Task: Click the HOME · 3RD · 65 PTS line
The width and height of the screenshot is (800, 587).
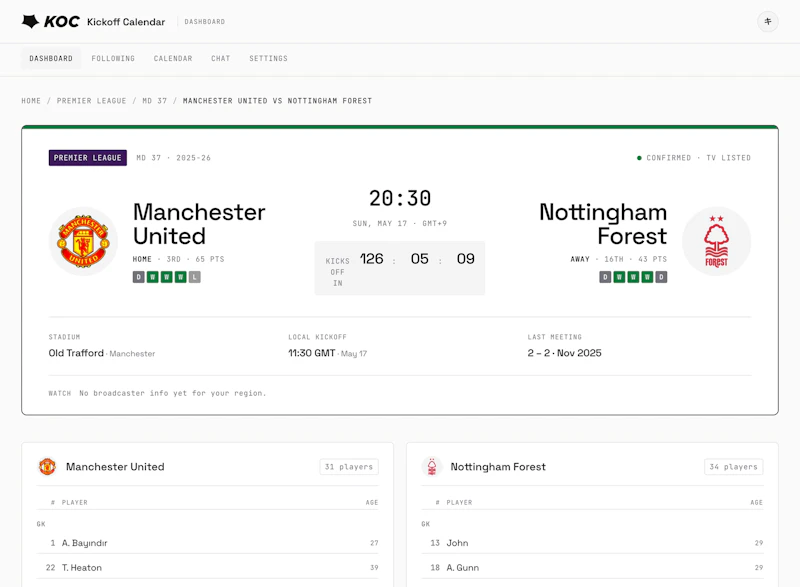Action: [x=179, y=259]
